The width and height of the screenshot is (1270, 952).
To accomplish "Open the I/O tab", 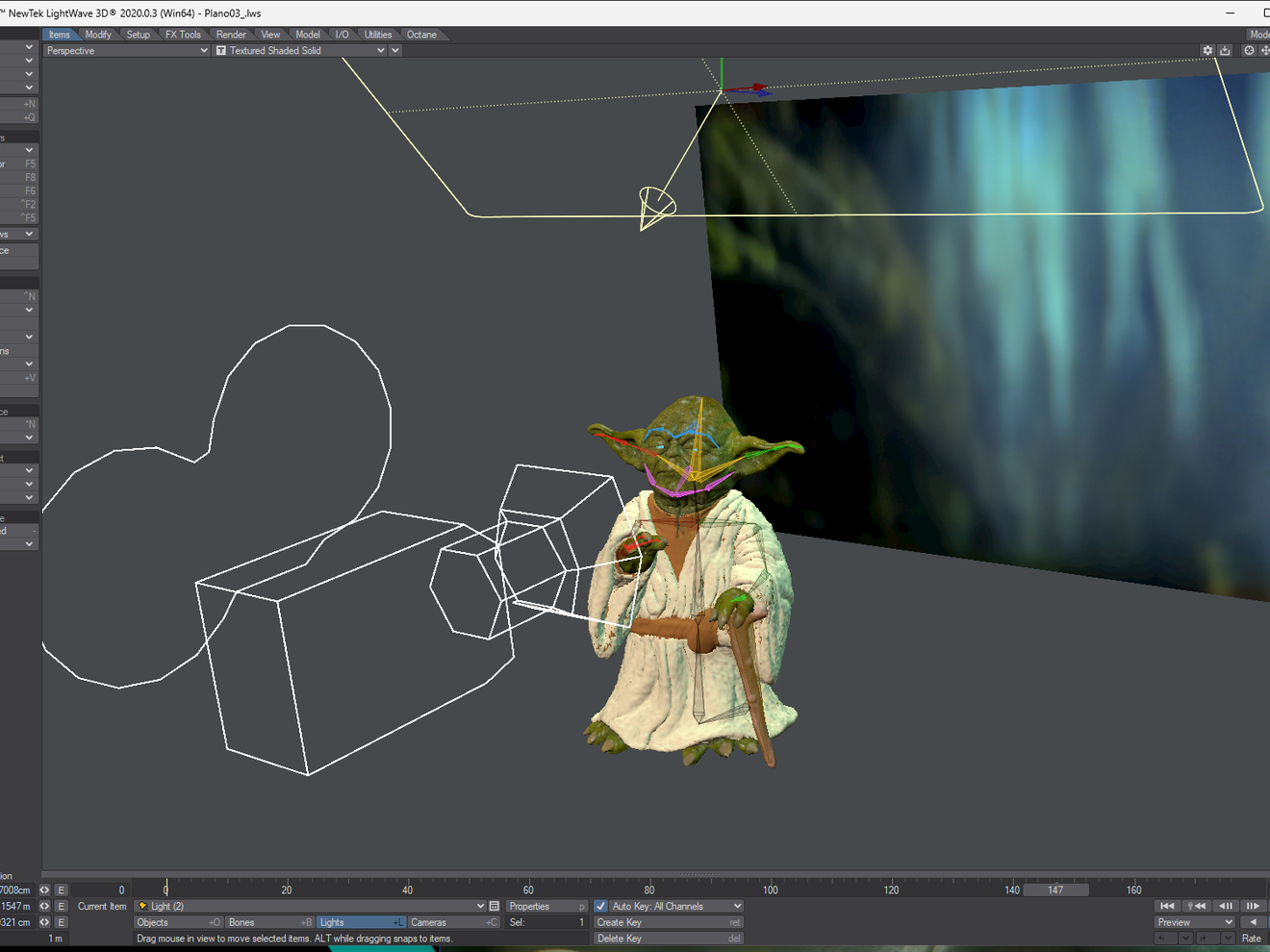I will (342, 35).
